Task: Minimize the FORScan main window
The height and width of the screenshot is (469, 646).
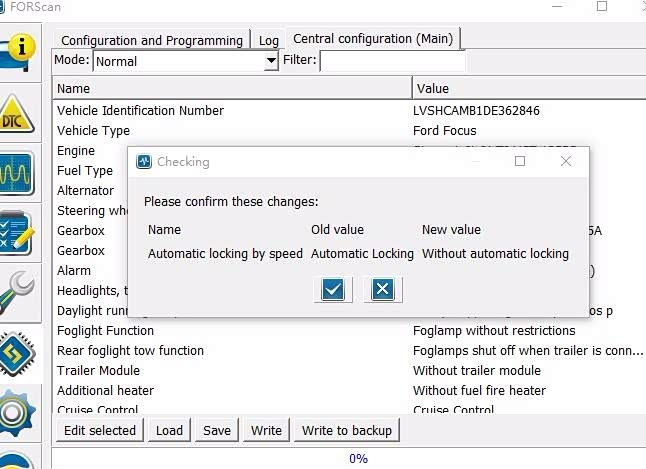Action: pos(557,6)
